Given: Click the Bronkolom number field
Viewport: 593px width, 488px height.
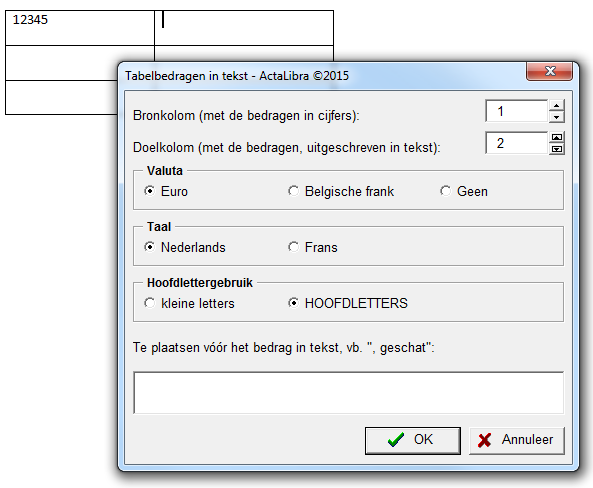Looking at the screenshot, I should (517, 111).
